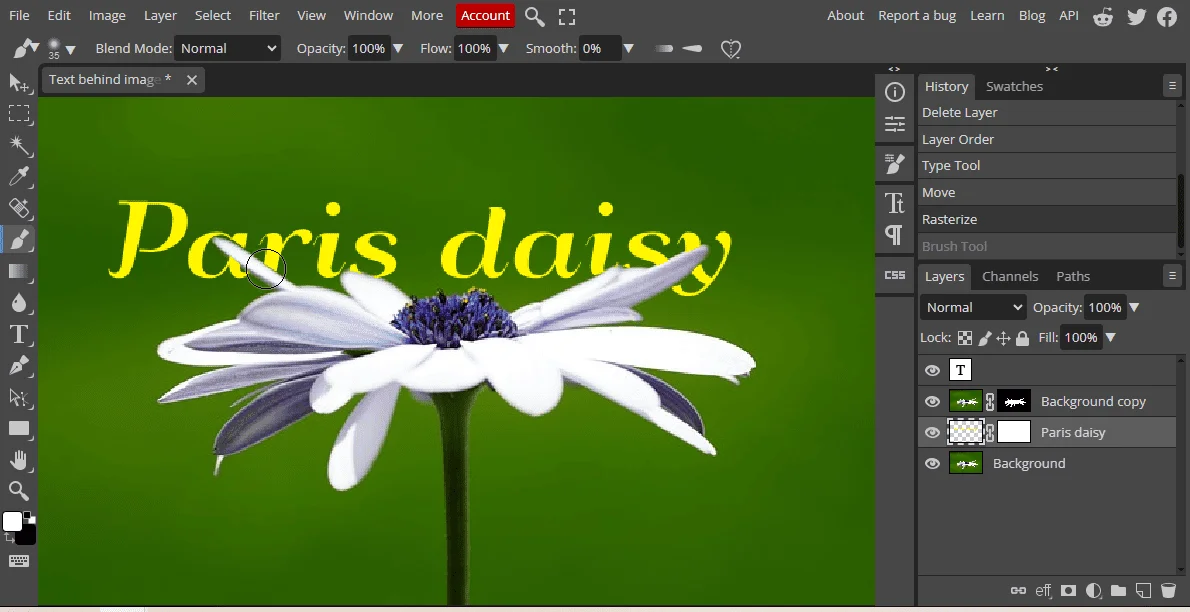Screen dimensions: 1190x612
Task: Open the CSS panel icon
Action: click(x=895, y=275)
